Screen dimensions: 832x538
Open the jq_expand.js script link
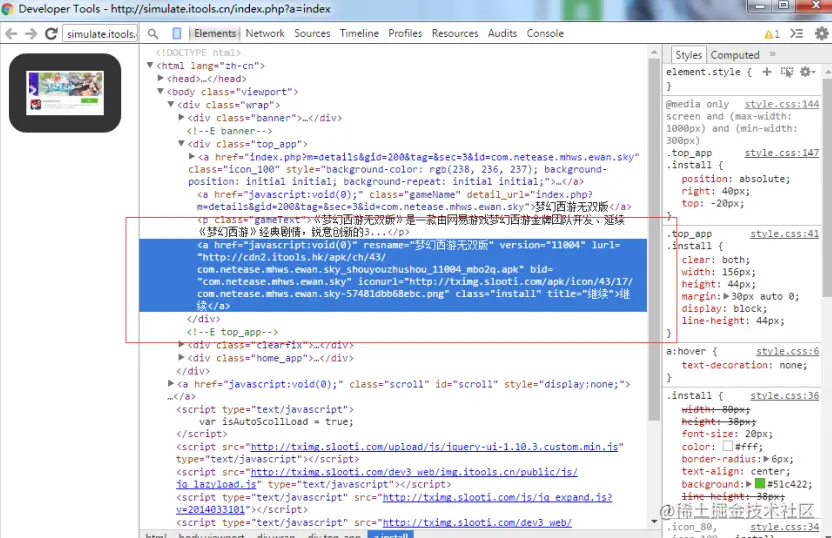[497, 497]
